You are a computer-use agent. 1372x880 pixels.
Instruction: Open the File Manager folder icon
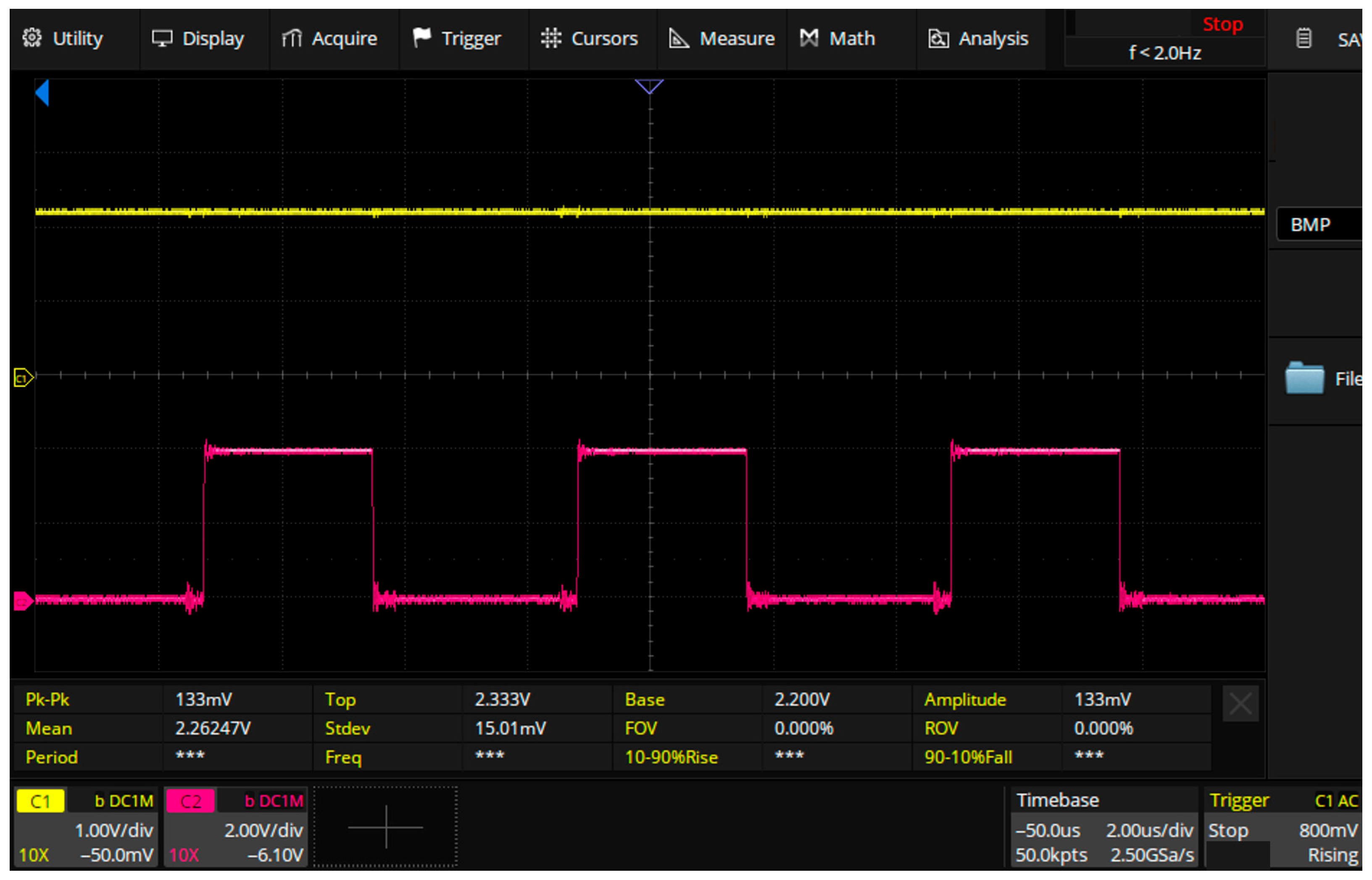(x=1305, y=378)
